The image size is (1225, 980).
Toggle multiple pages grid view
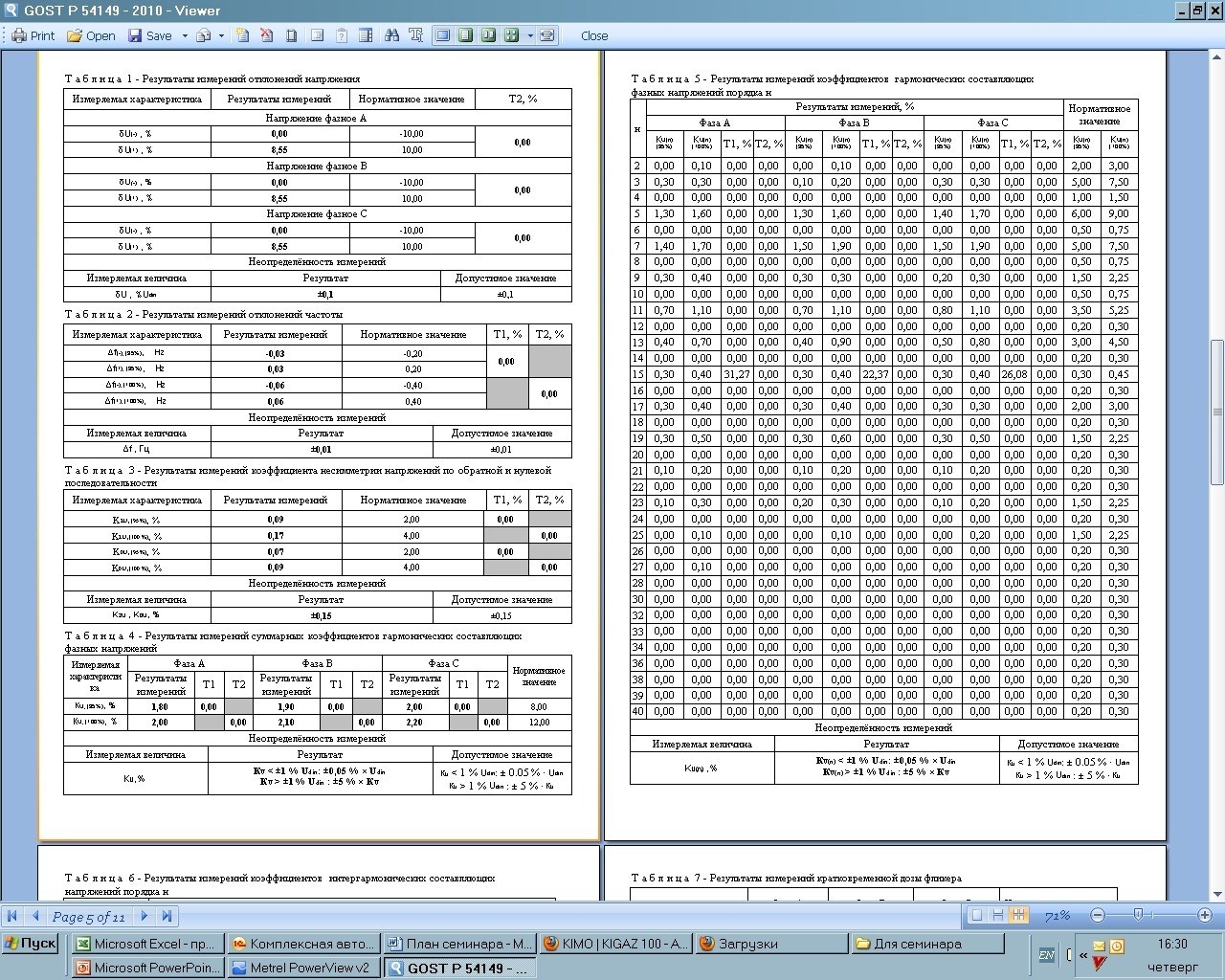(x=510, y=35)
